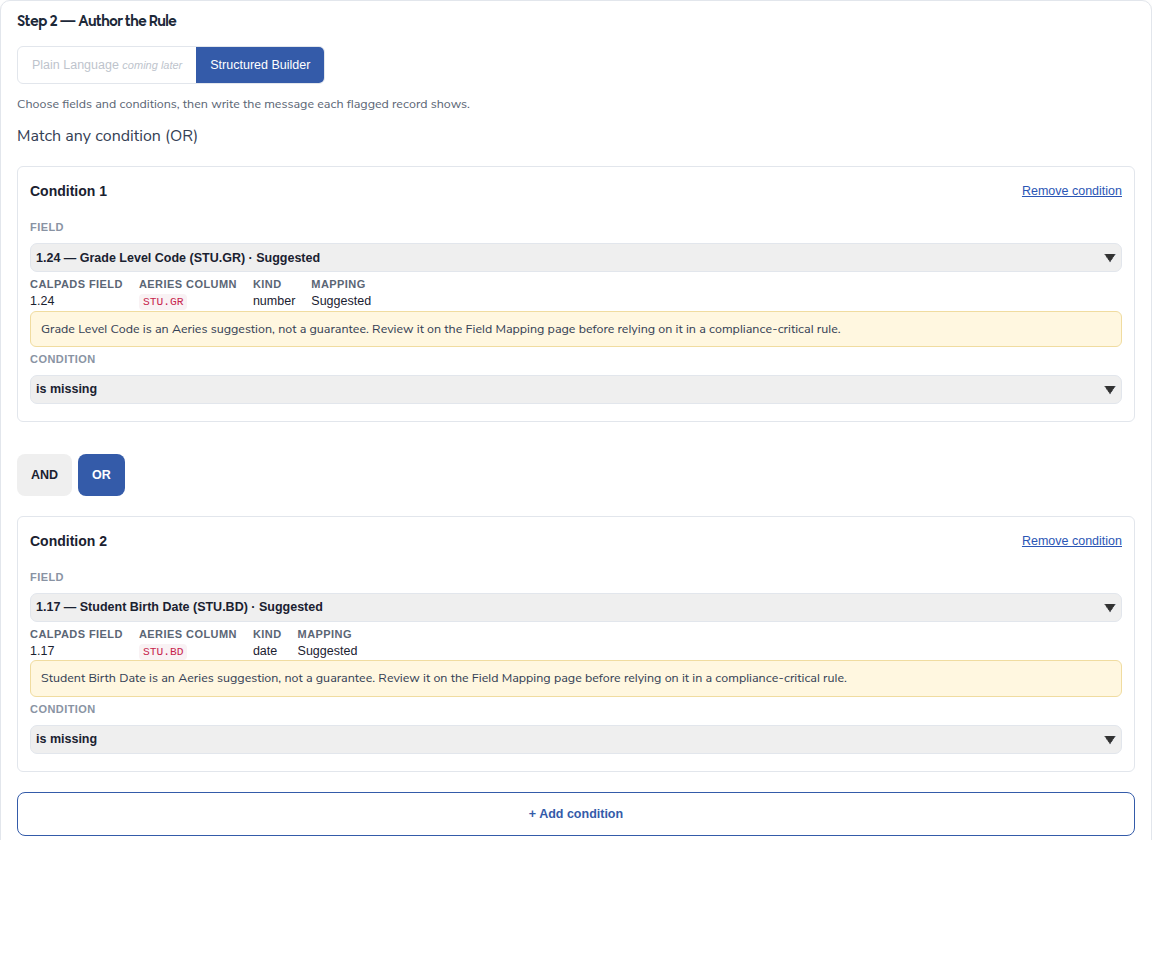Click the CALPADS field value 1.24
1152x969 pixels.
pos(42,301)
